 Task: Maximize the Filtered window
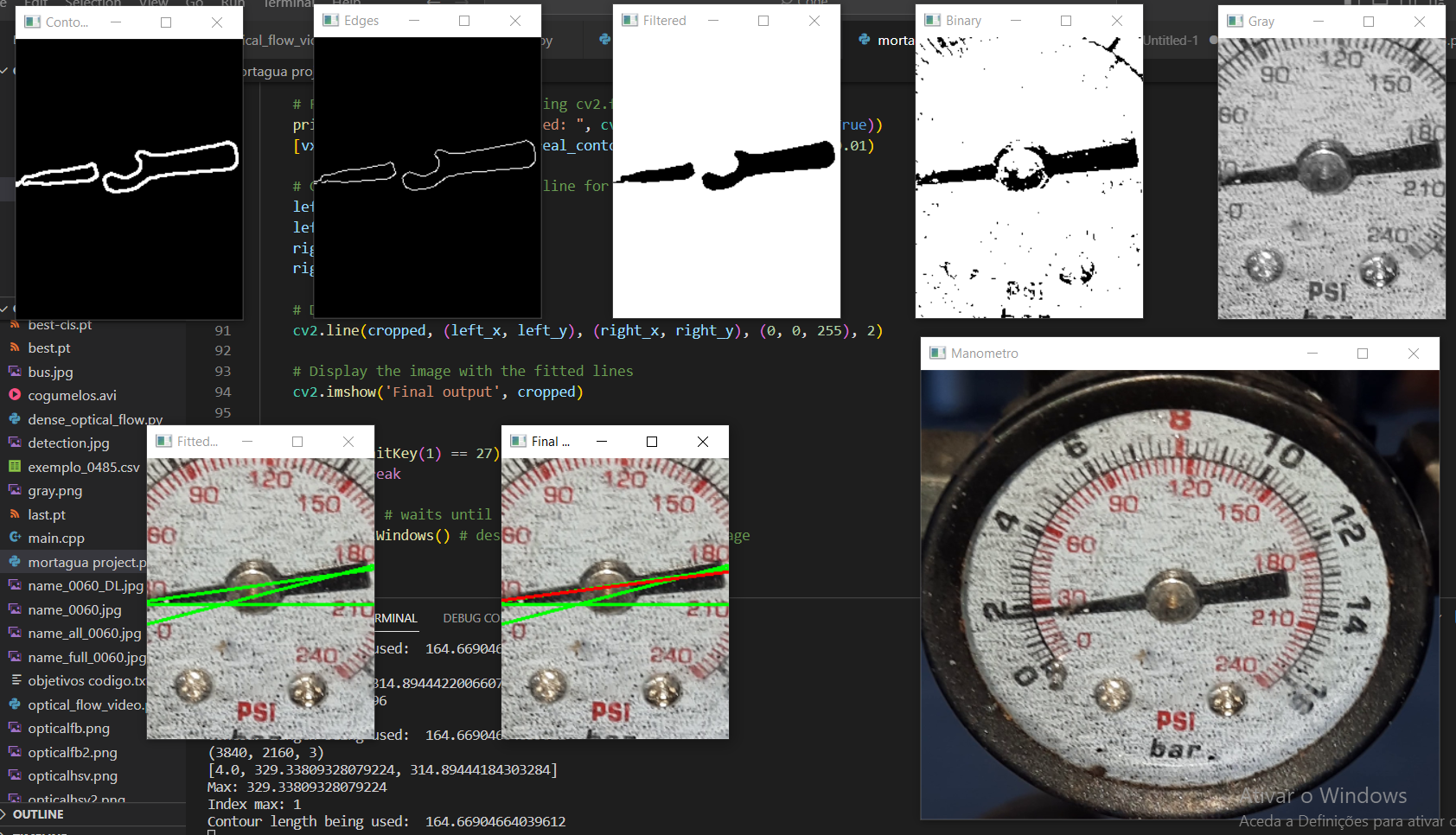pos(763,20)
